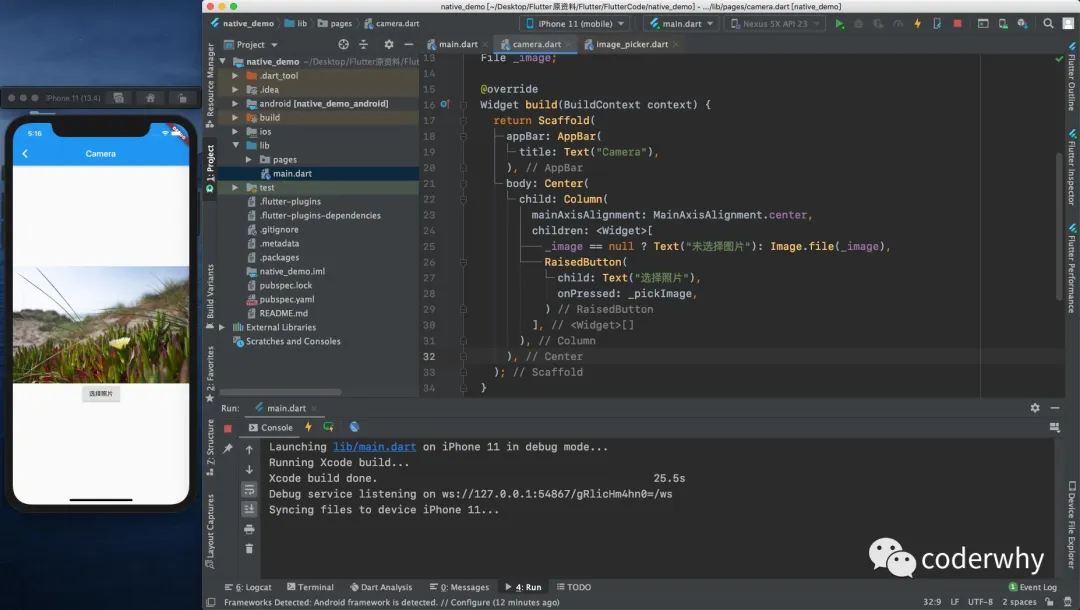Click the Profile gauge icon in top toolbar
The width and height of the screenshot is (1080, 610).
click(897, 23)
